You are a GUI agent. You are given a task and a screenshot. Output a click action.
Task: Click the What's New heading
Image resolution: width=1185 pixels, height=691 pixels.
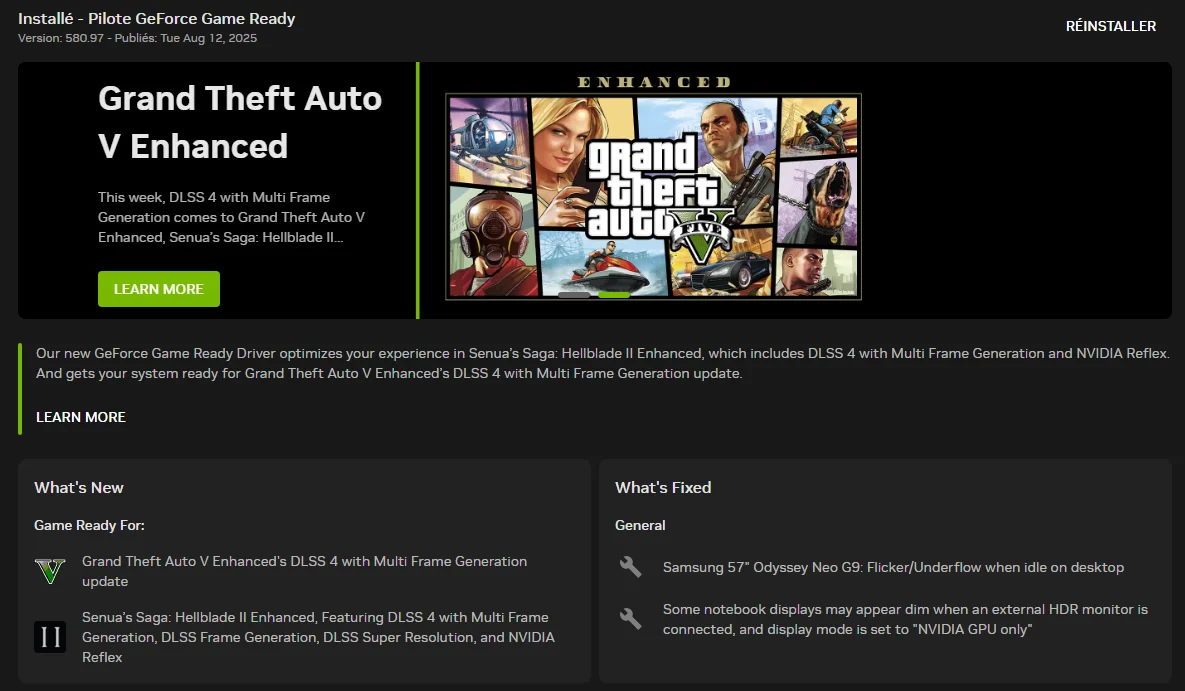pyautogui.click(x=79, y=488)
